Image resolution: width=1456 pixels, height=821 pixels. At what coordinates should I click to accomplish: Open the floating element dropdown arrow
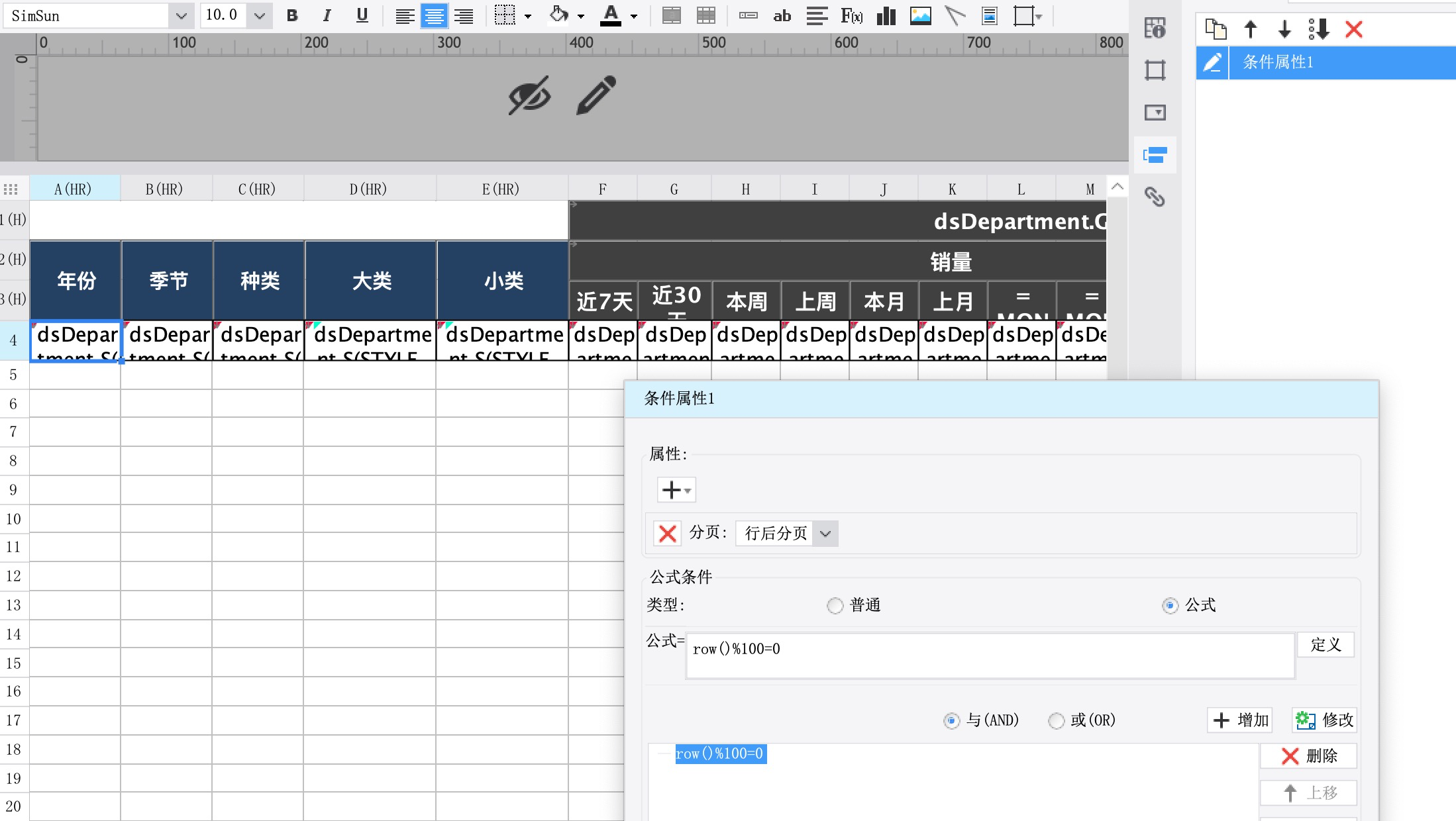[x=1039, y=16]
